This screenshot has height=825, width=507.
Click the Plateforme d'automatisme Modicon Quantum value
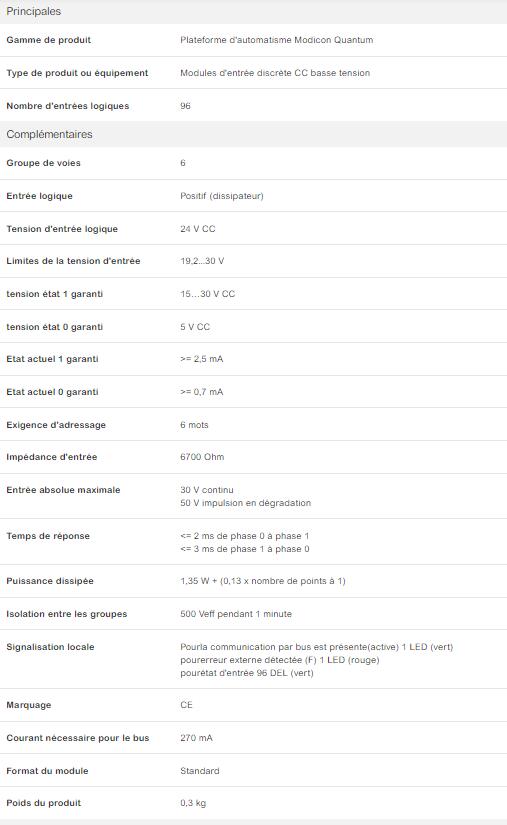(277, 40)
